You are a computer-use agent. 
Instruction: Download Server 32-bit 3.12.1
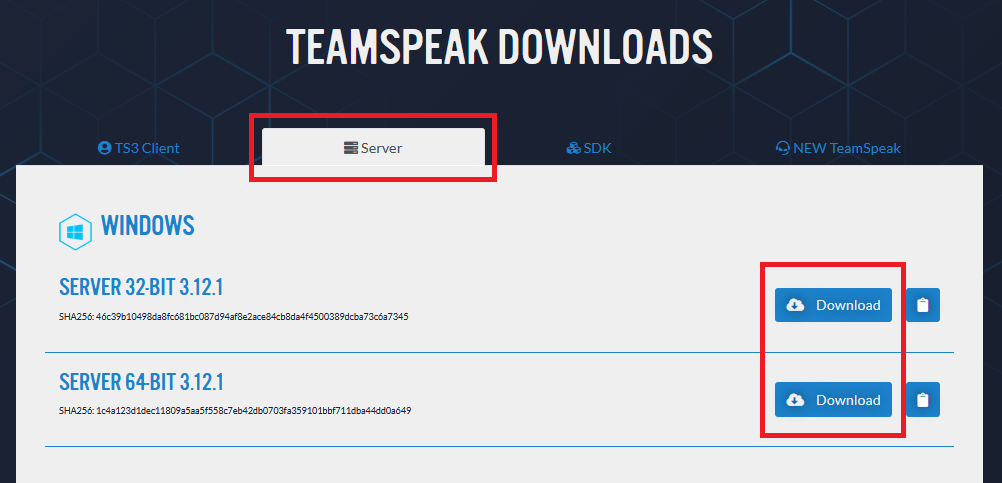coord(833,305)
